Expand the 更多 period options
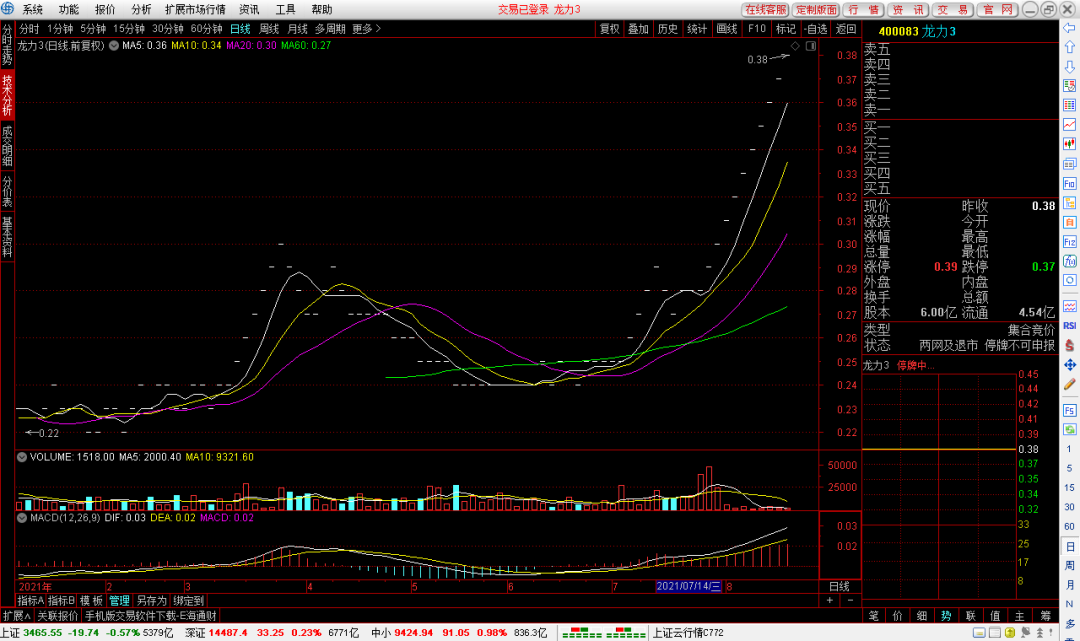Image resolution: width=1080 pixels, height=641 pixels. pos(365,29)
